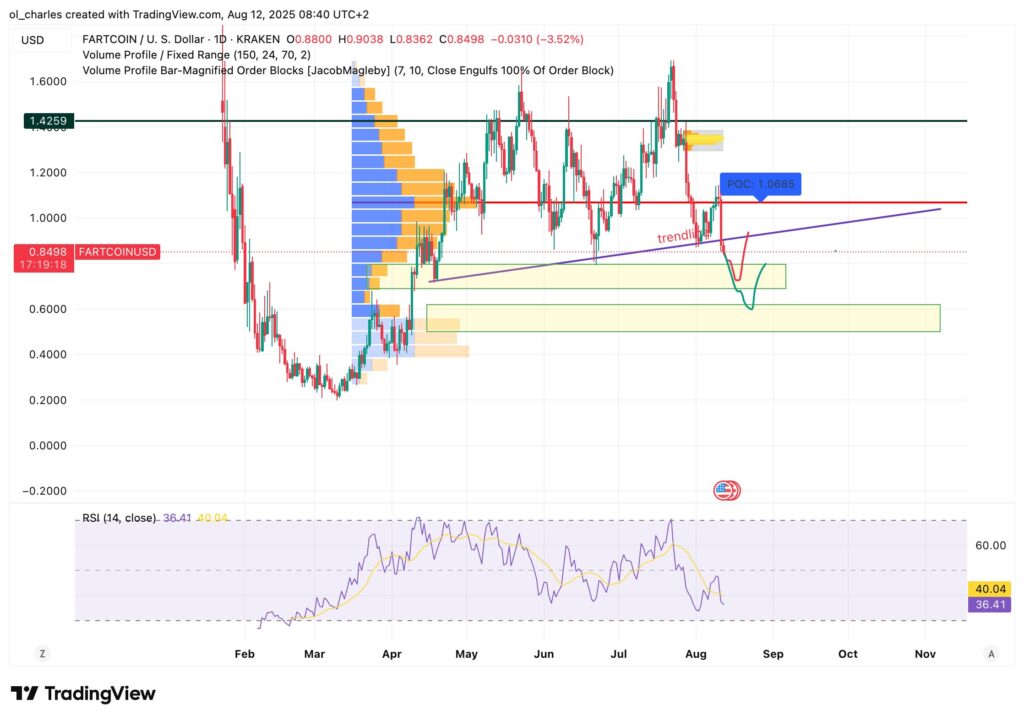
Task: Click the TradingView logo
Action: [80, 693]
